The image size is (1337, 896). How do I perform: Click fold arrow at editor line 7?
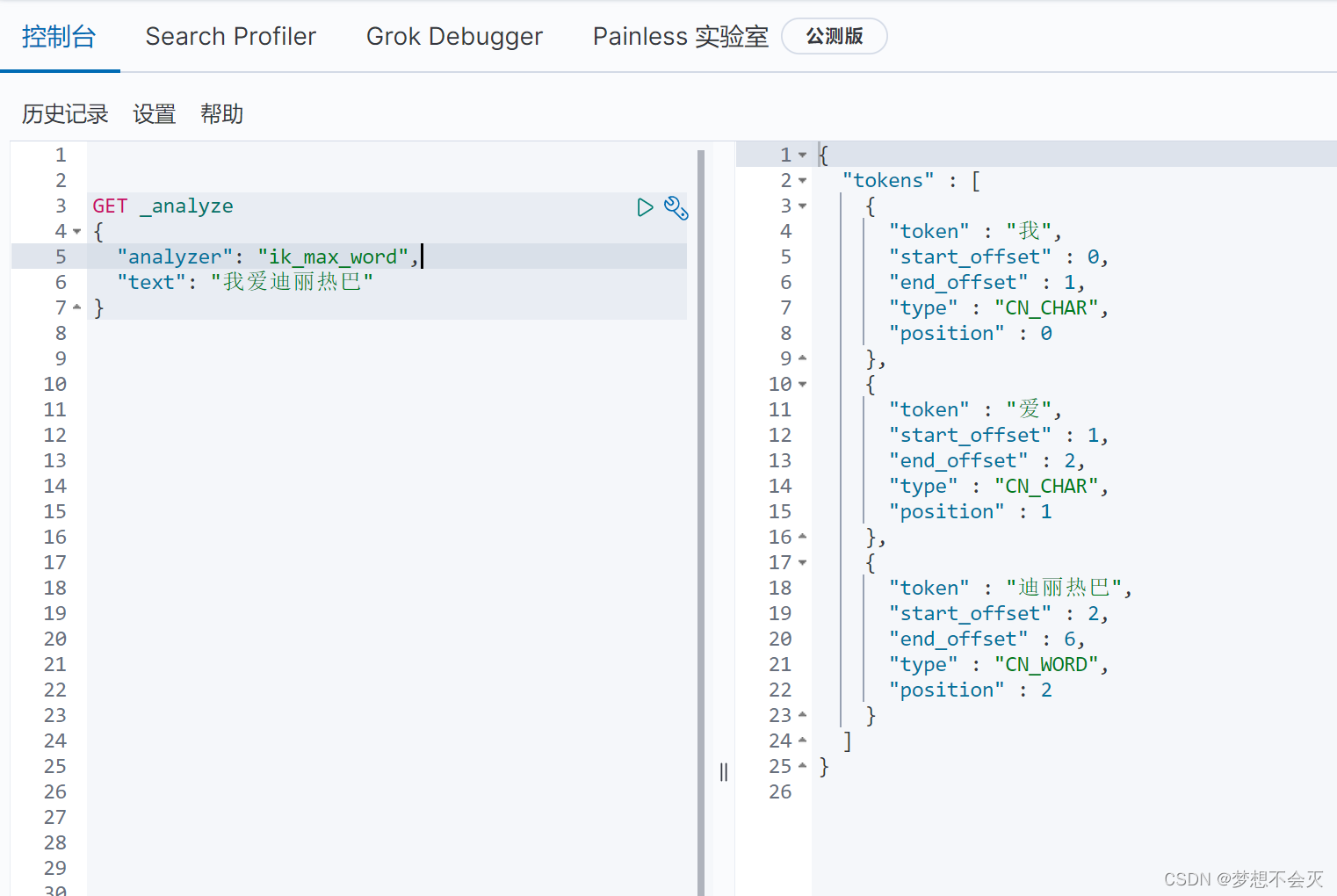pyautogui.click(x=77, y=307)
